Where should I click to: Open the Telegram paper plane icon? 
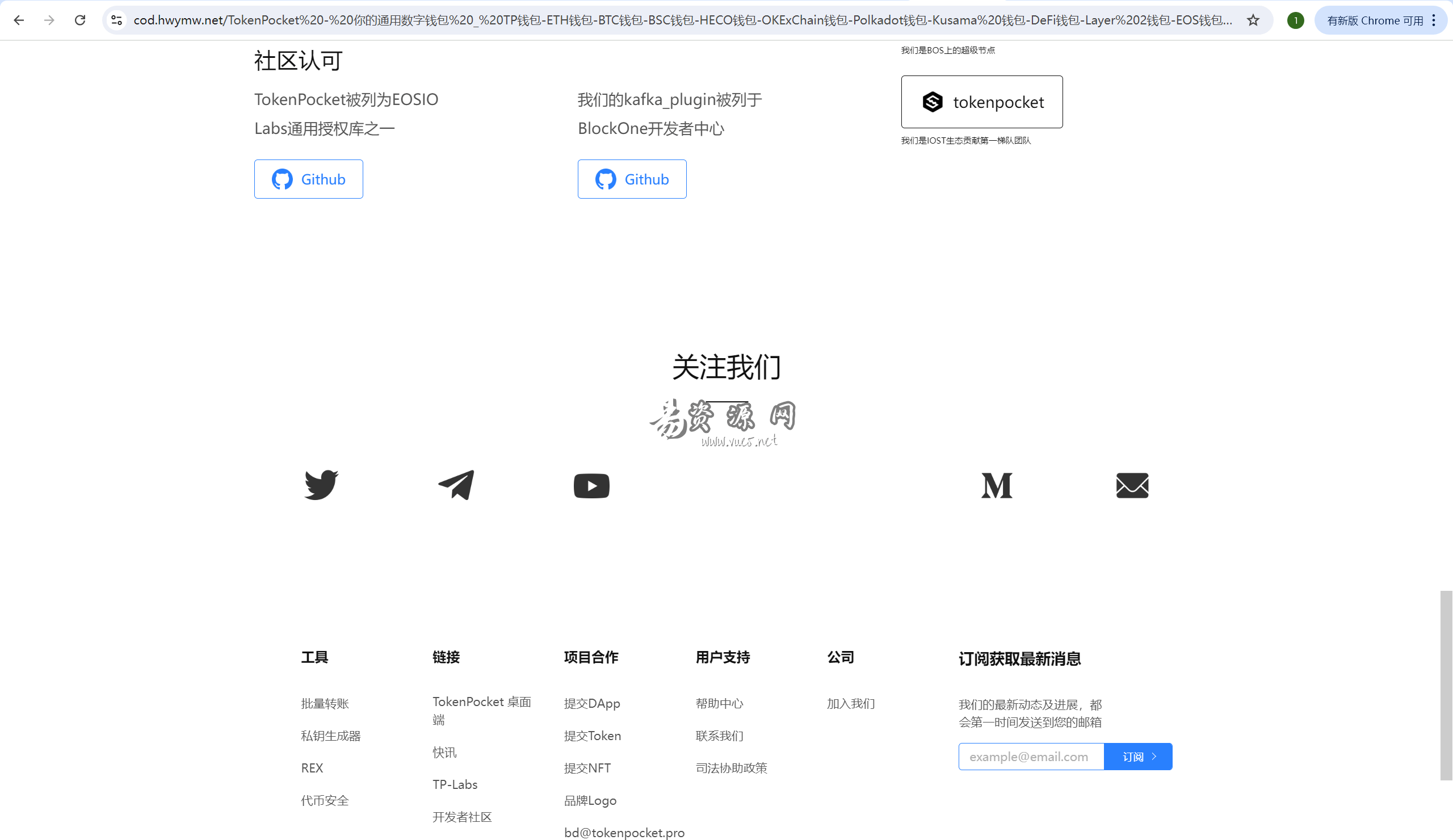(456, 485)
